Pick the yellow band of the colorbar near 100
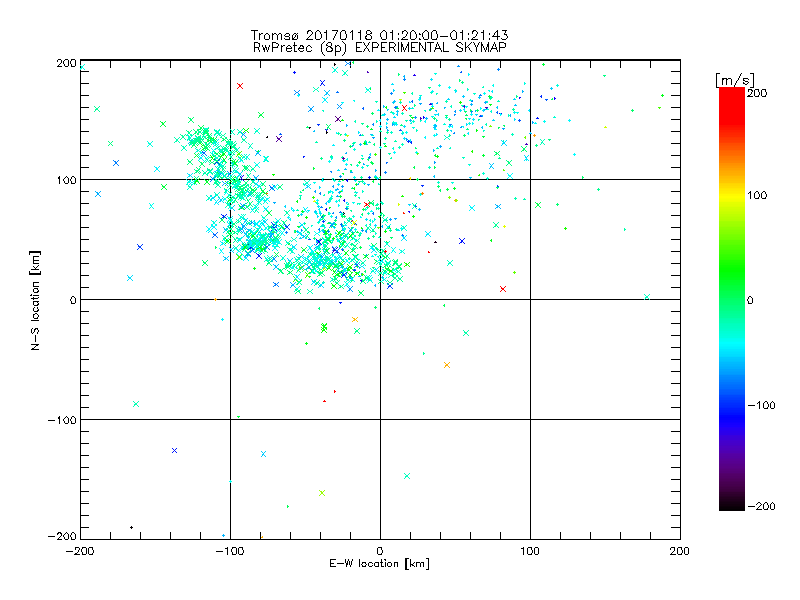This screenshot has height=600, width=800. pos(732,195)
